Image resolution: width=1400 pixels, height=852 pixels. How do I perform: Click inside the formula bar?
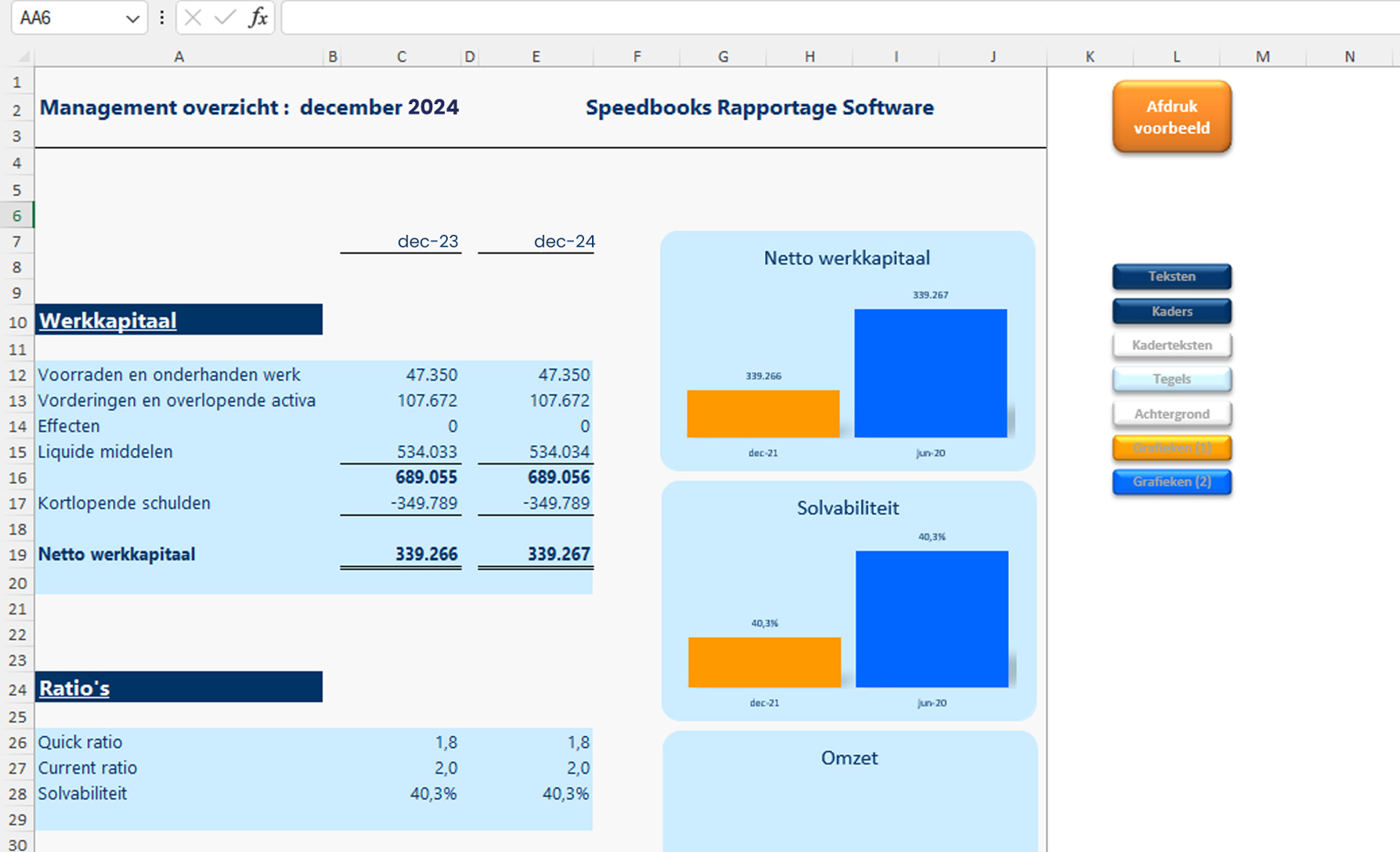626,18
